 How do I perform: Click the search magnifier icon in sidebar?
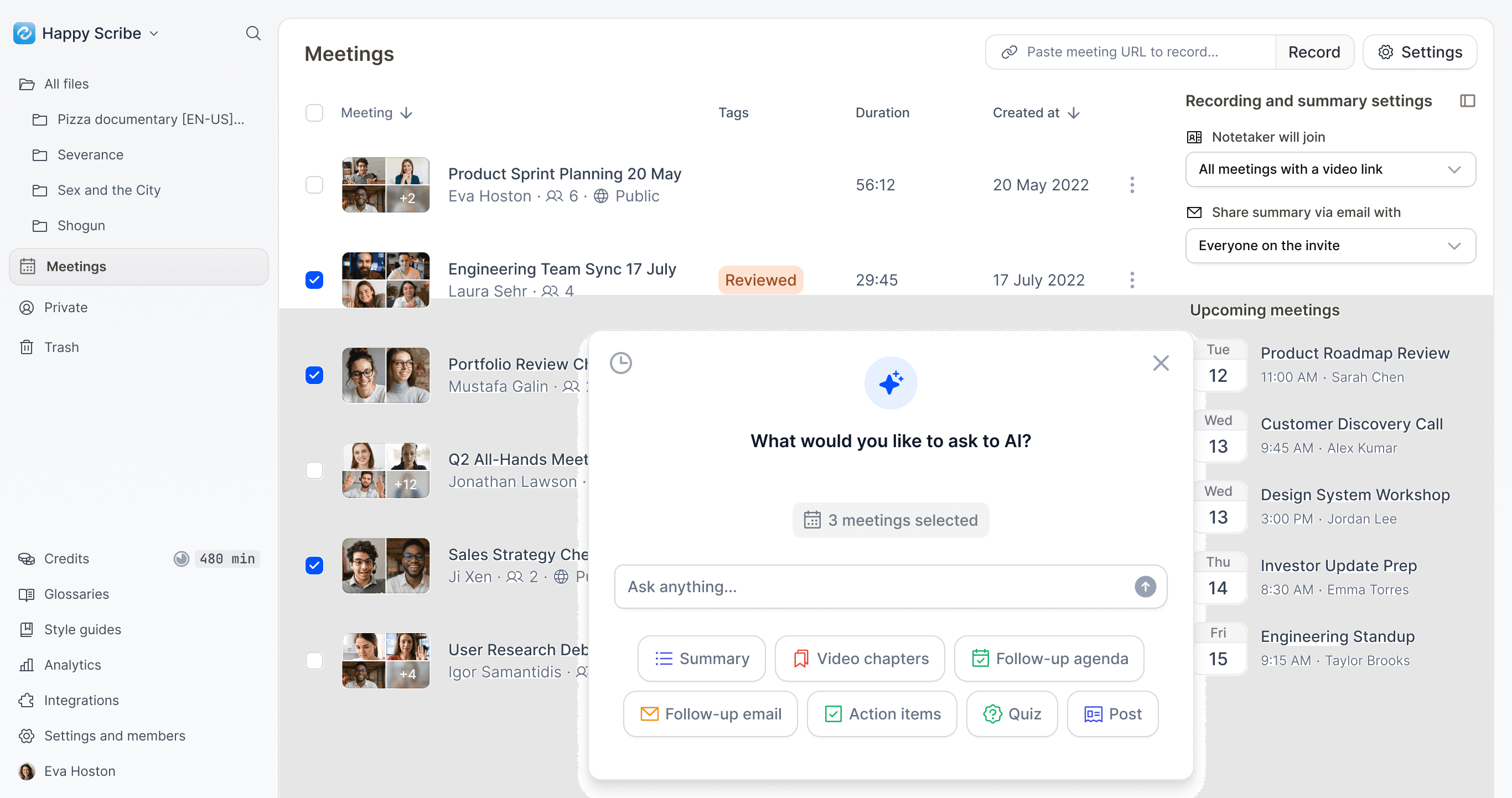[253, 33]
